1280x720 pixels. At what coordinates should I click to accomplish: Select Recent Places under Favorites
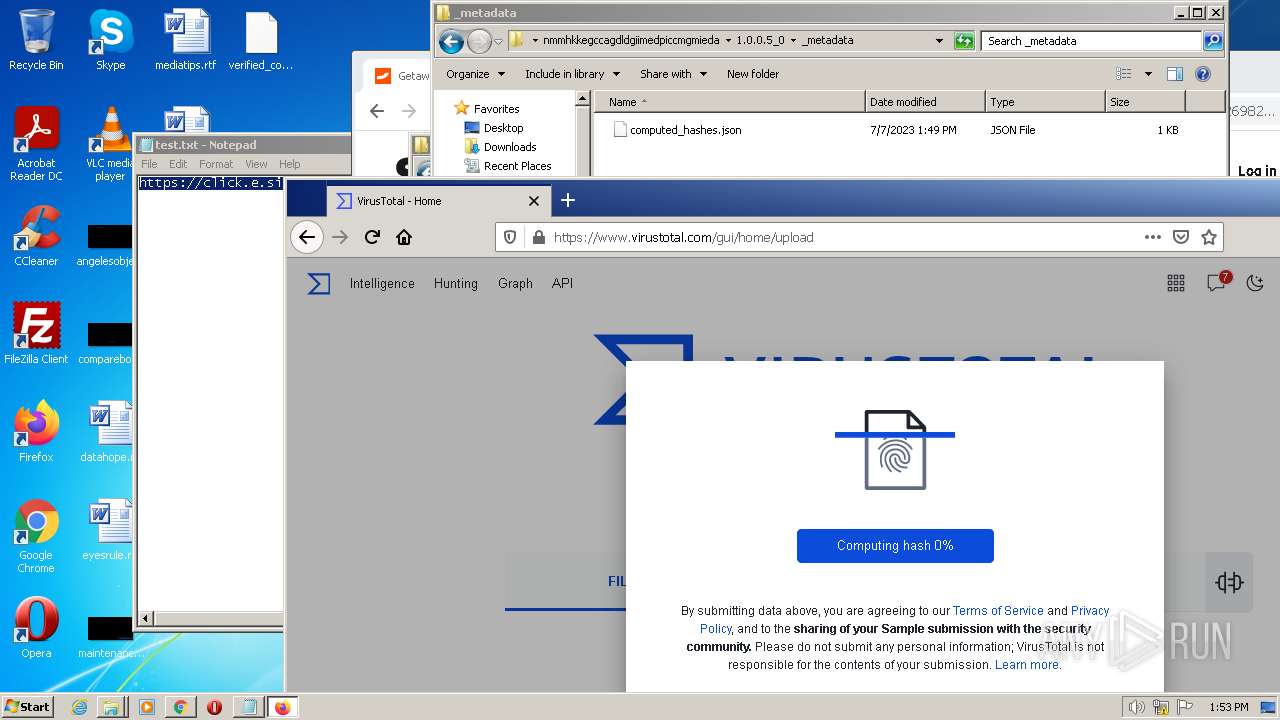click(517, 166)
